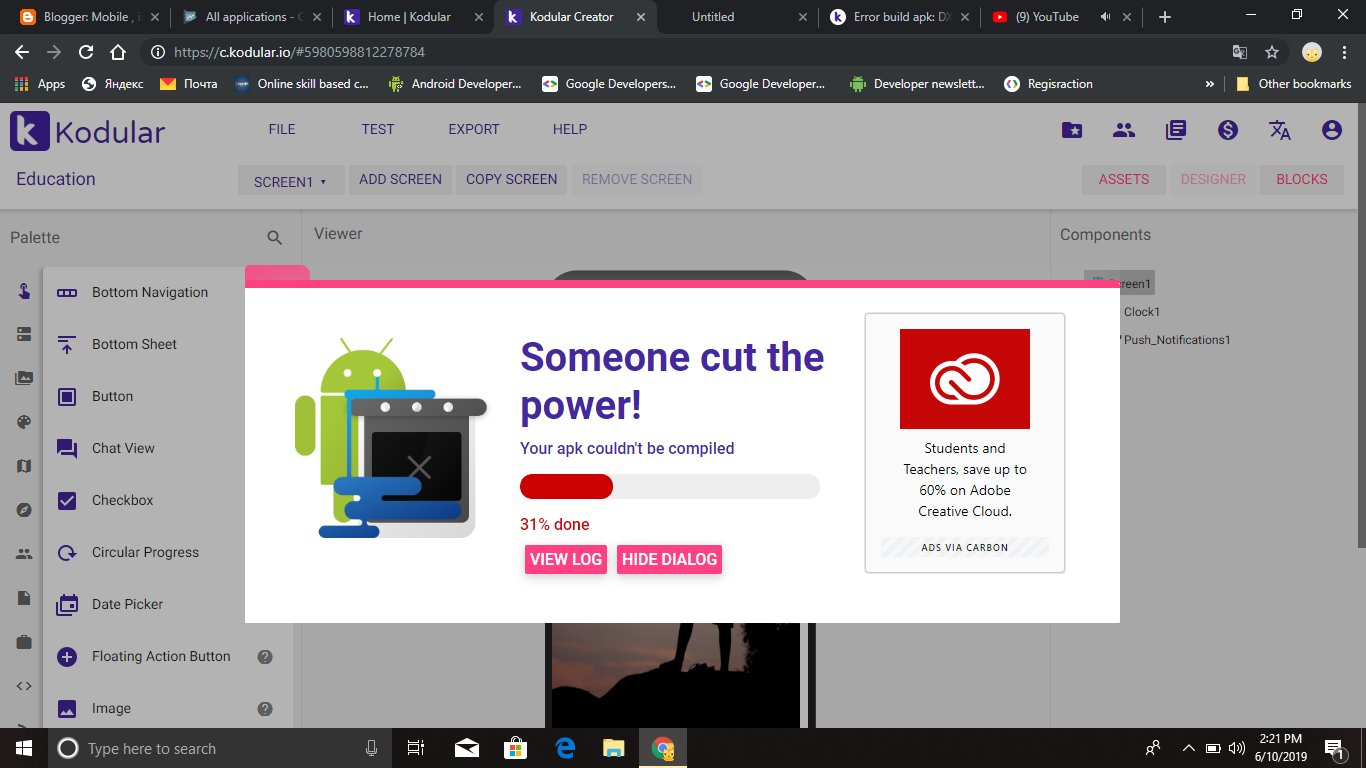
Task: Click the help icon beside Image
Action: coord(265,709)
